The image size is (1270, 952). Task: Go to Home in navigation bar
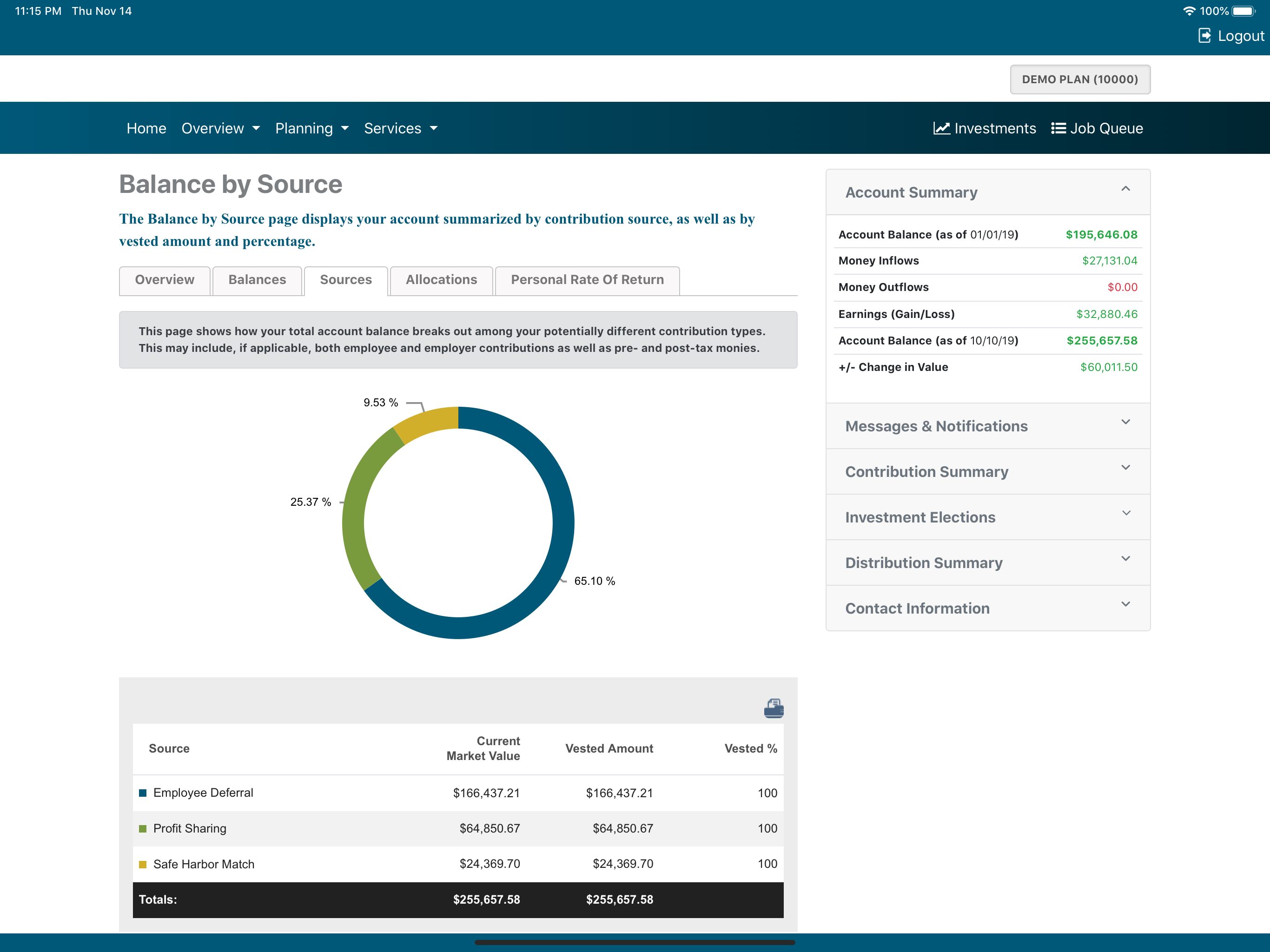[x=146, y=128]
